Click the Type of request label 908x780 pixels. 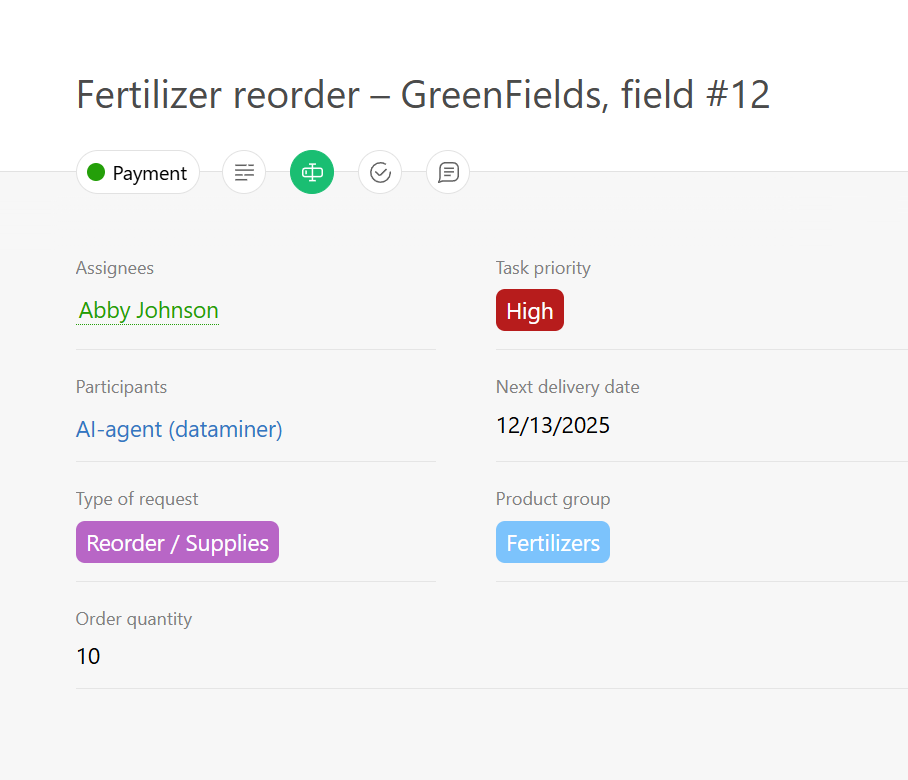(137, 499)
